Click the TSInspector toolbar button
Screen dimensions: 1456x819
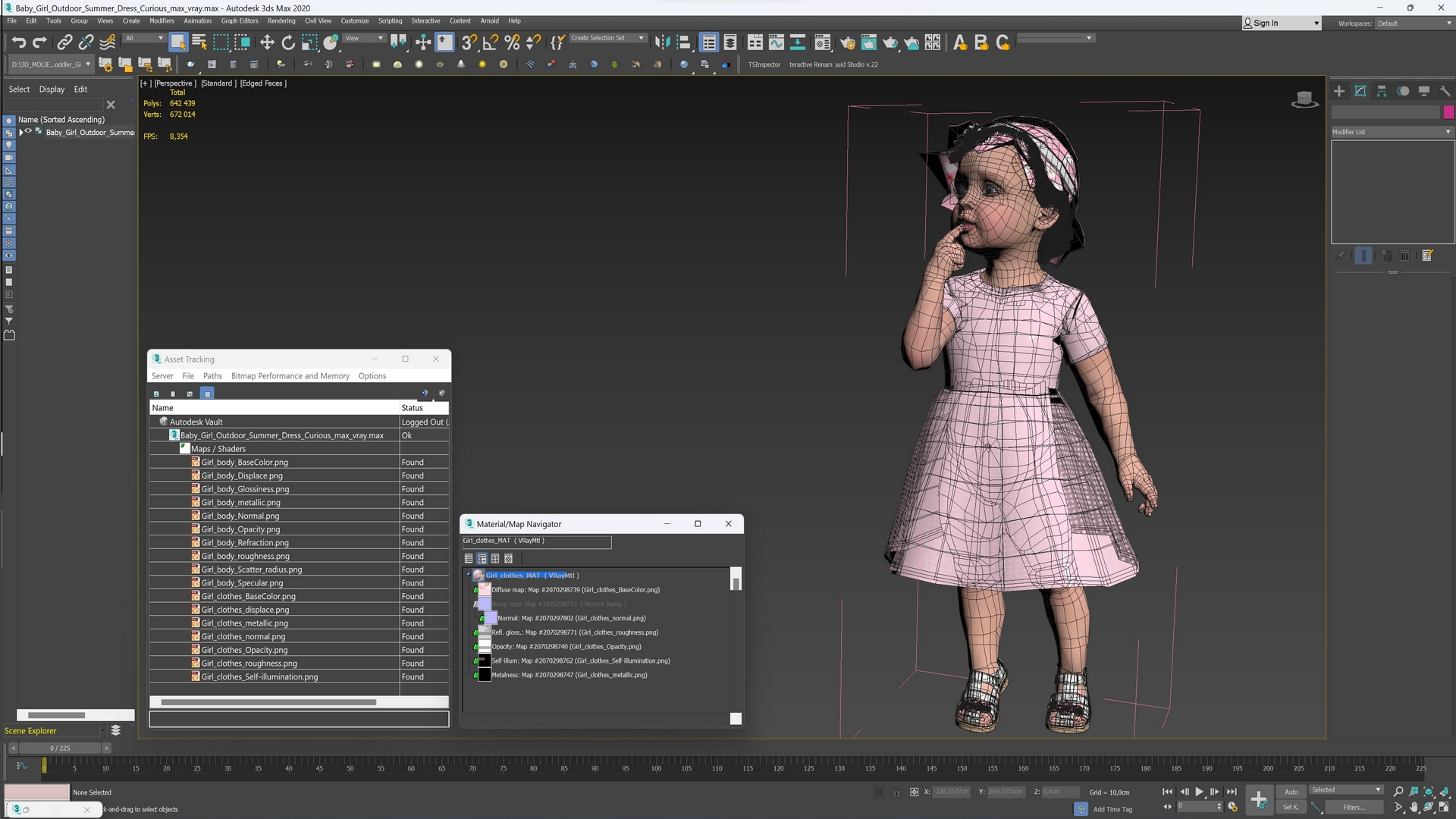click(764, 64)
